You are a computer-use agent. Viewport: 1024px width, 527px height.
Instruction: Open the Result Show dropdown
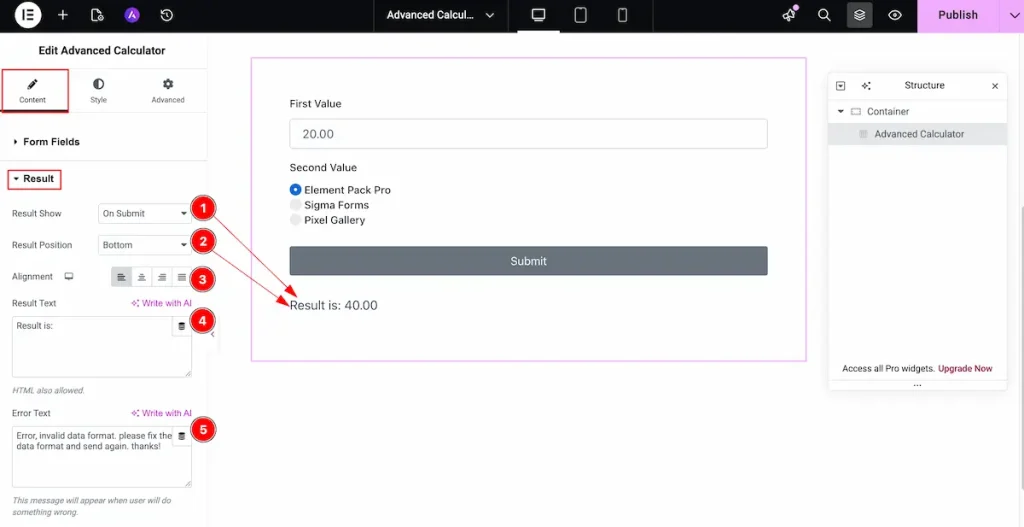(144, 214)
